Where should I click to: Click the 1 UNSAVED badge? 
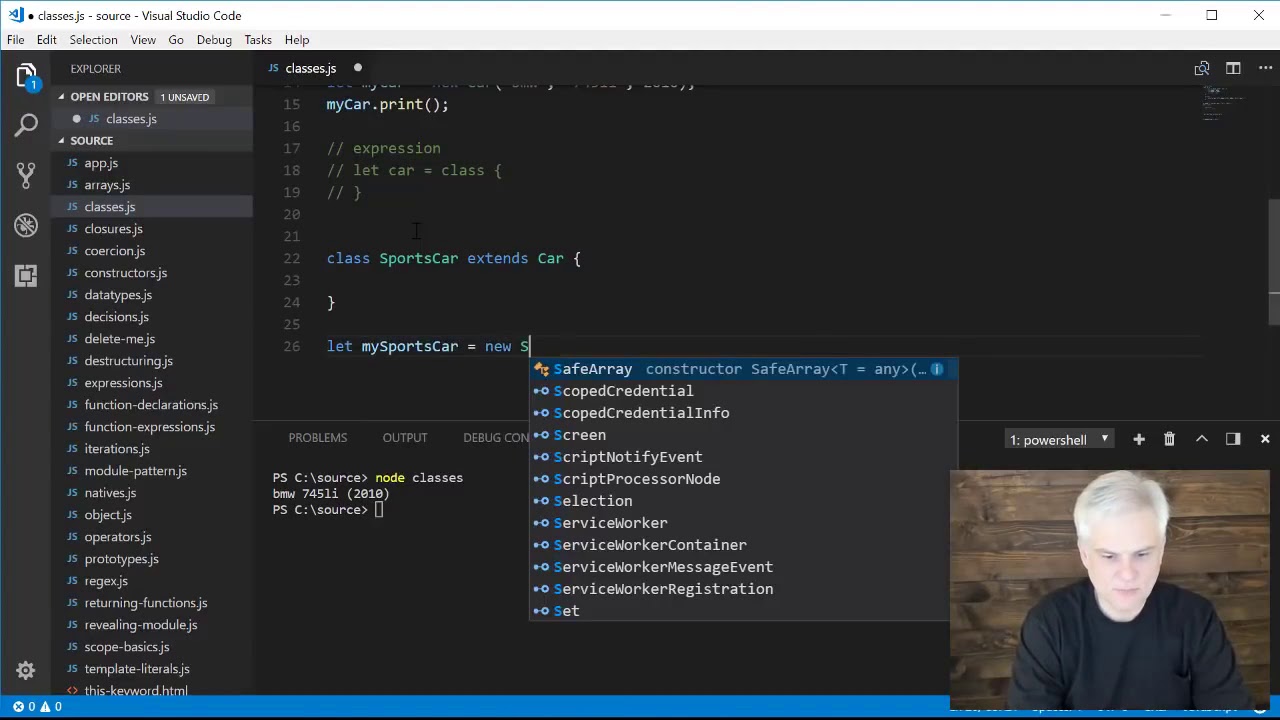tap(184, 97)
